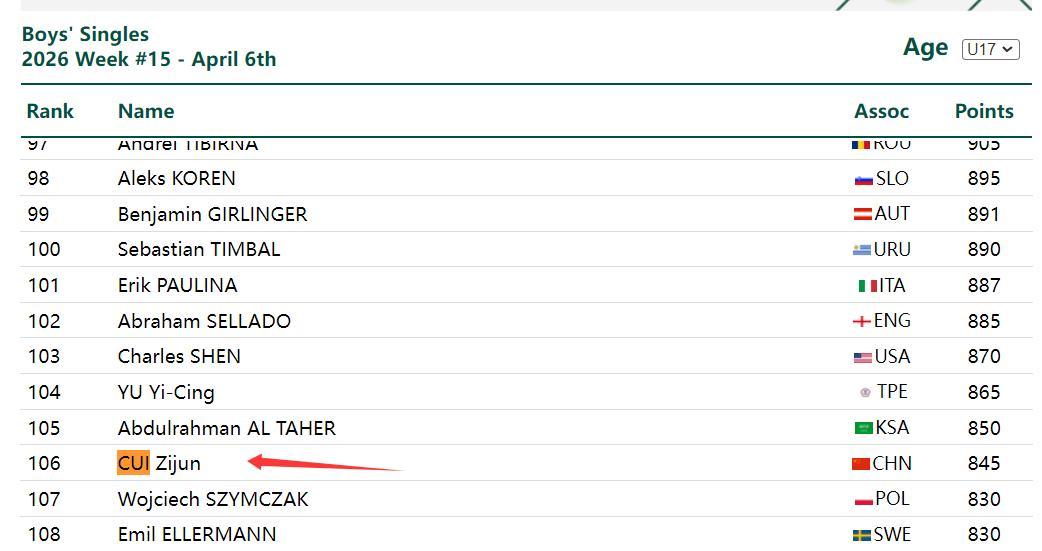Click the Name column header

[146, 111]
